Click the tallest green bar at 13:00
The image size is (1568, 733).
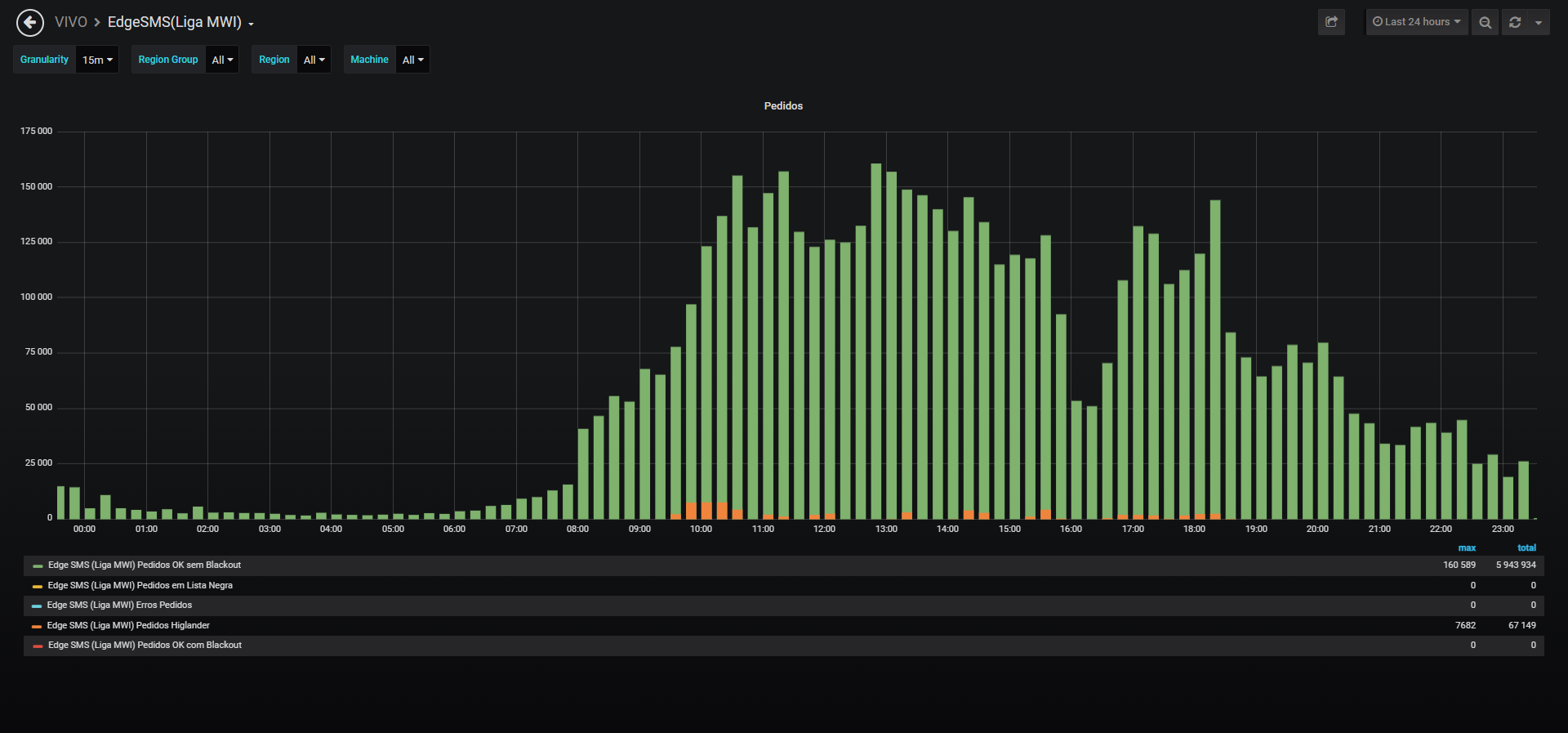(876, 341)
